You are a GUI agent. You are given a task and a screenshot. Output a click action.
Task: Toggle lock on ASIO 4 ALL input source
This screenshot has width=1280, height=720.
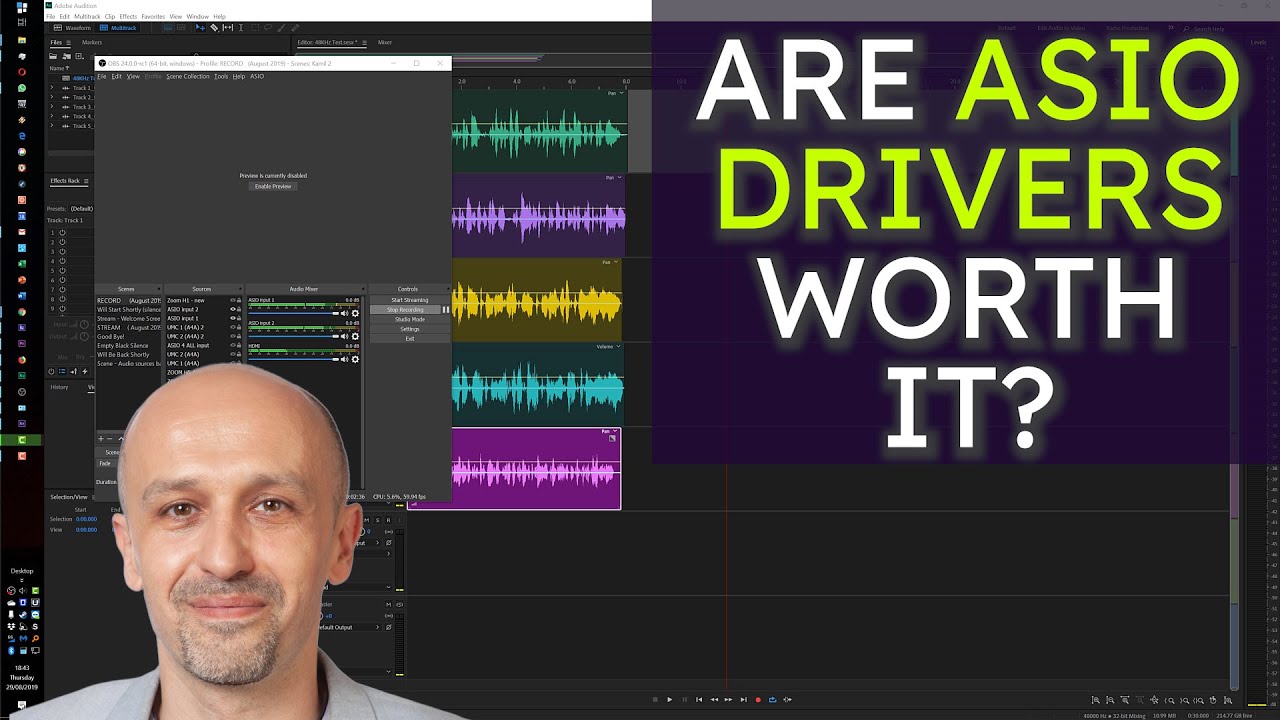tap(239, 345)
